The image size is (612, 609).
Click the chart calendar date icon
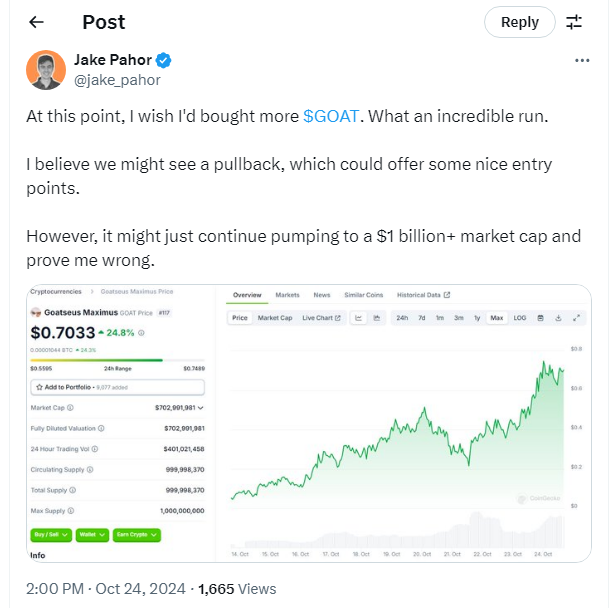pyautogui.click(x=540, y=318)
